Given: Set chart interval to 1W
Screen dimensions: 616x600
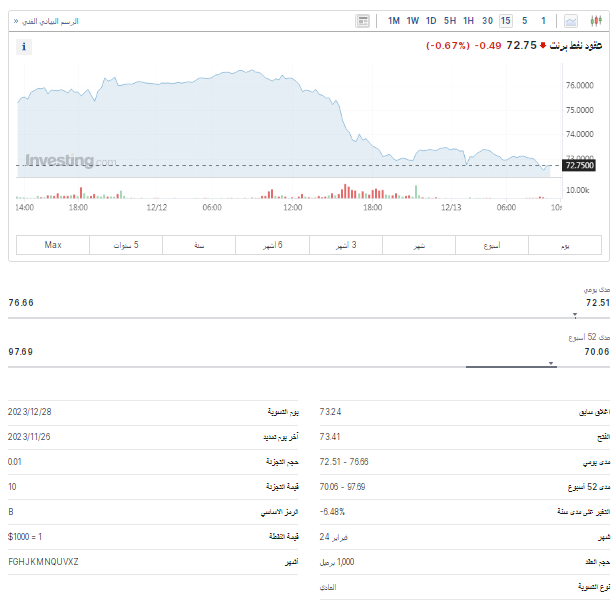Looking at the screenshot, I should coord(413,21).
